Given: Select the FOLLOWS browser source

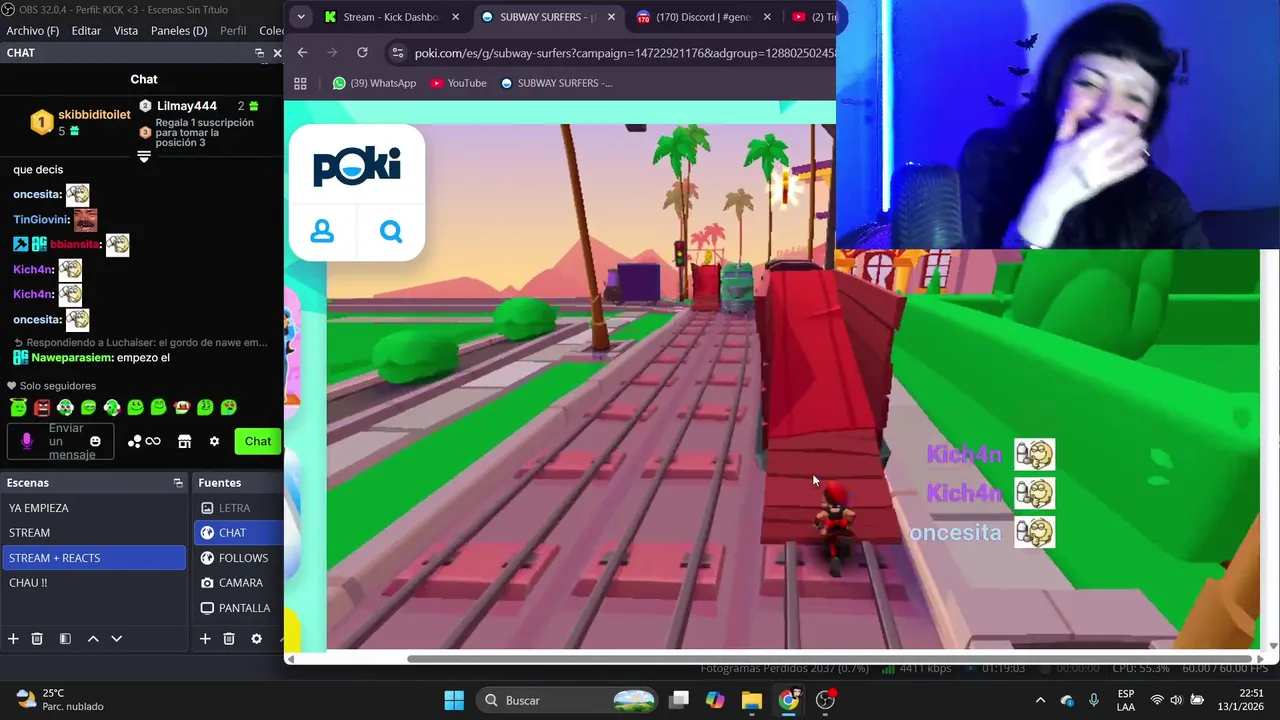Looking at the screenshot, I should point(239,558).
